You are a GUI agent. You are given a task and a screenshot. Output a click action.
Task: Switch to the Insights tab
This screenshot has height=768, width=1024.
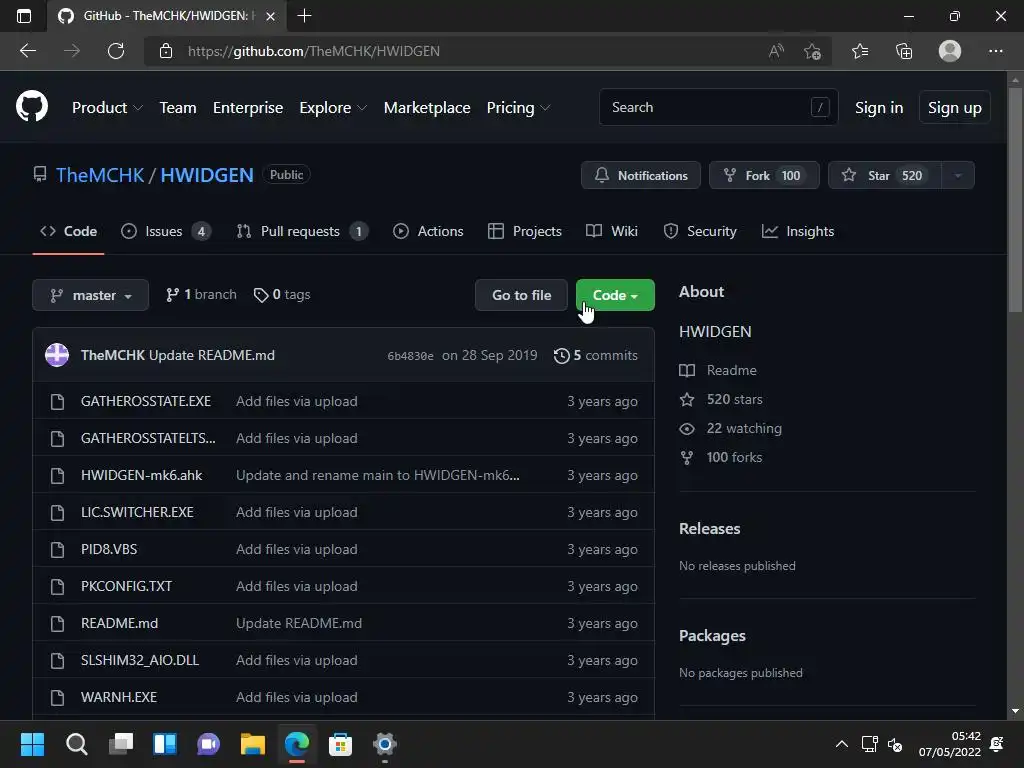click(x=798, y=231)
